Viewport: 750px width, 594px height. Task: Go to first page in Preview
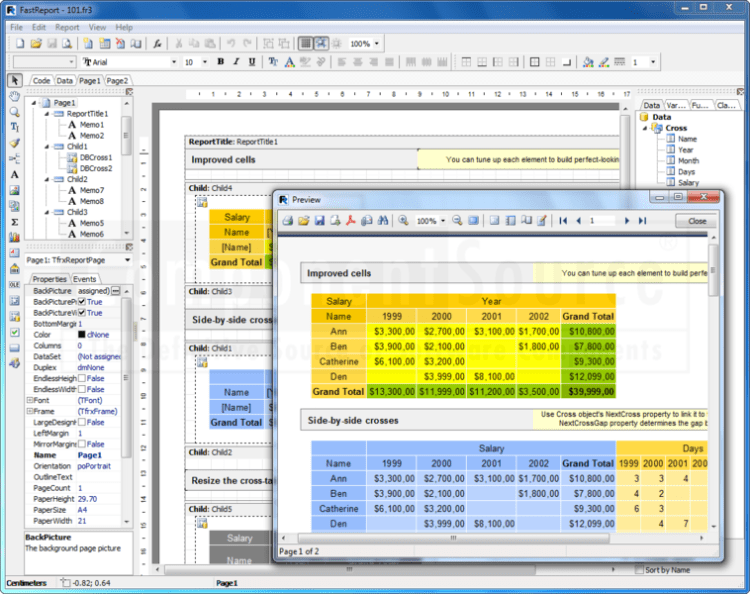[563, 220]
